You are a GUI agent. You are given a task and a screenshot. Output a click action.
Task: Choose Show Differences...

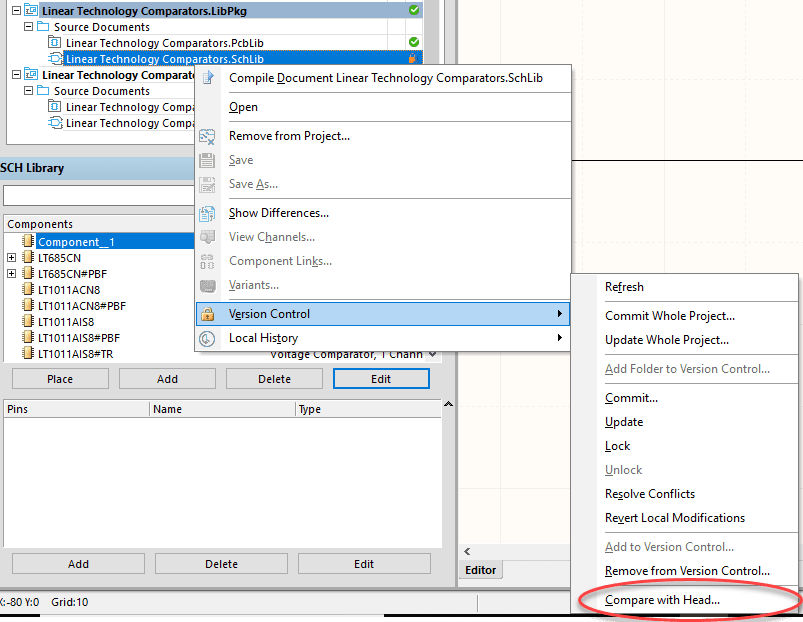pos(279,212)
